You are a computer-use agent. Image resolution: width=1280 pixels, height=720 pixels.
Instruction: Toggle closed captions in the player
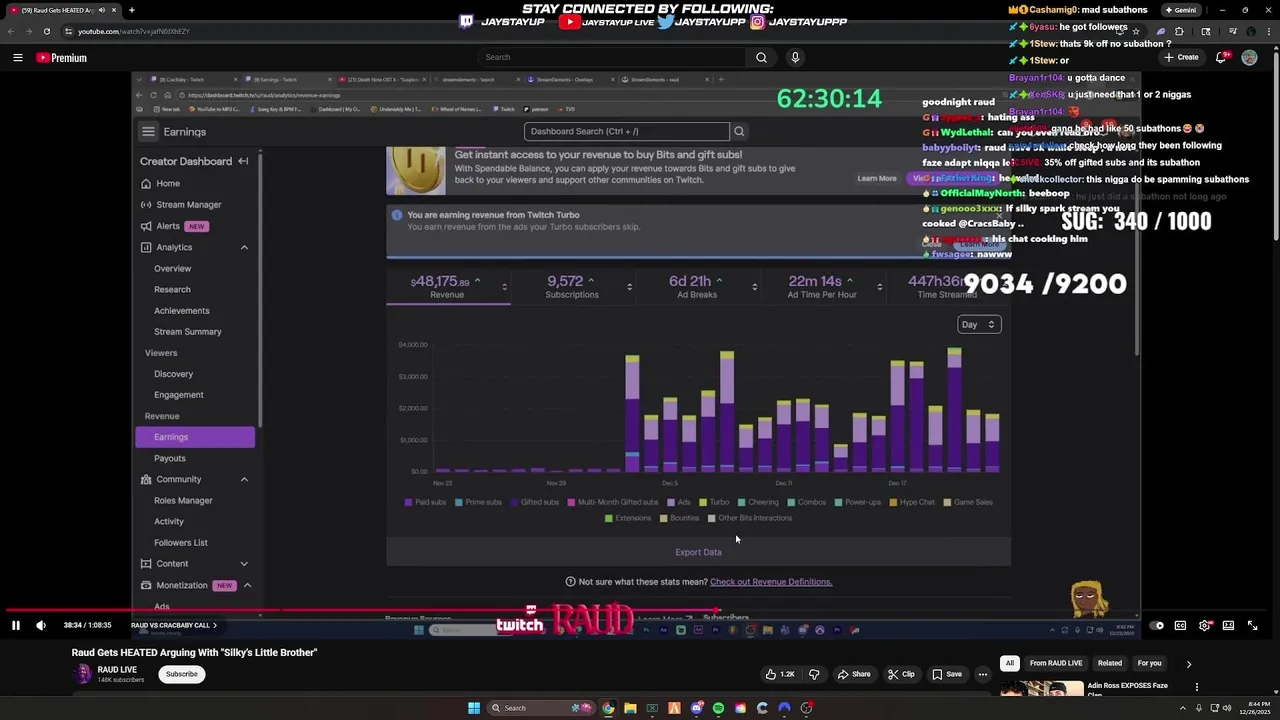click(1180, 625)
